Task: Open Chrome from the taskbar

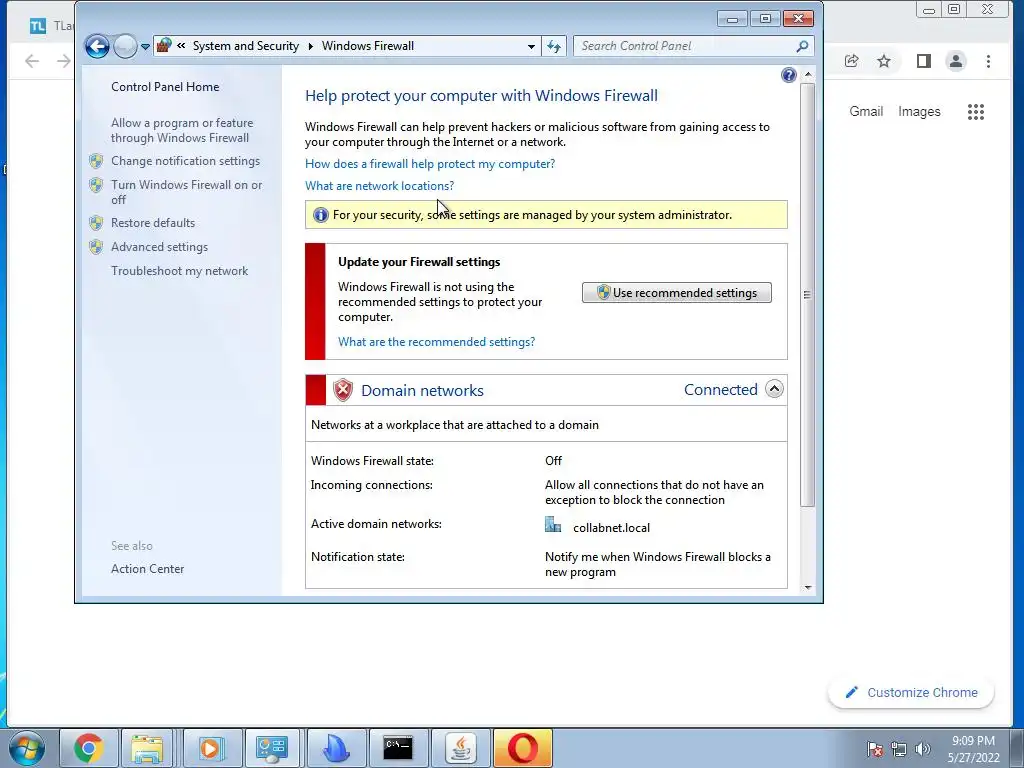Action: 88,748
